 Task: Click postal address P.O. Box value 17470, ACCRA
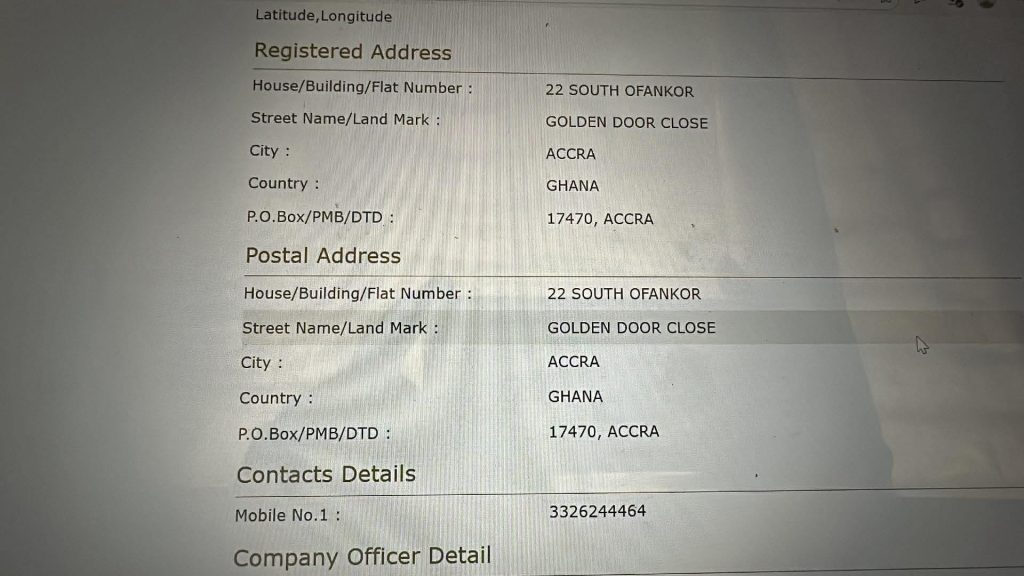click(x=604, y=432)
